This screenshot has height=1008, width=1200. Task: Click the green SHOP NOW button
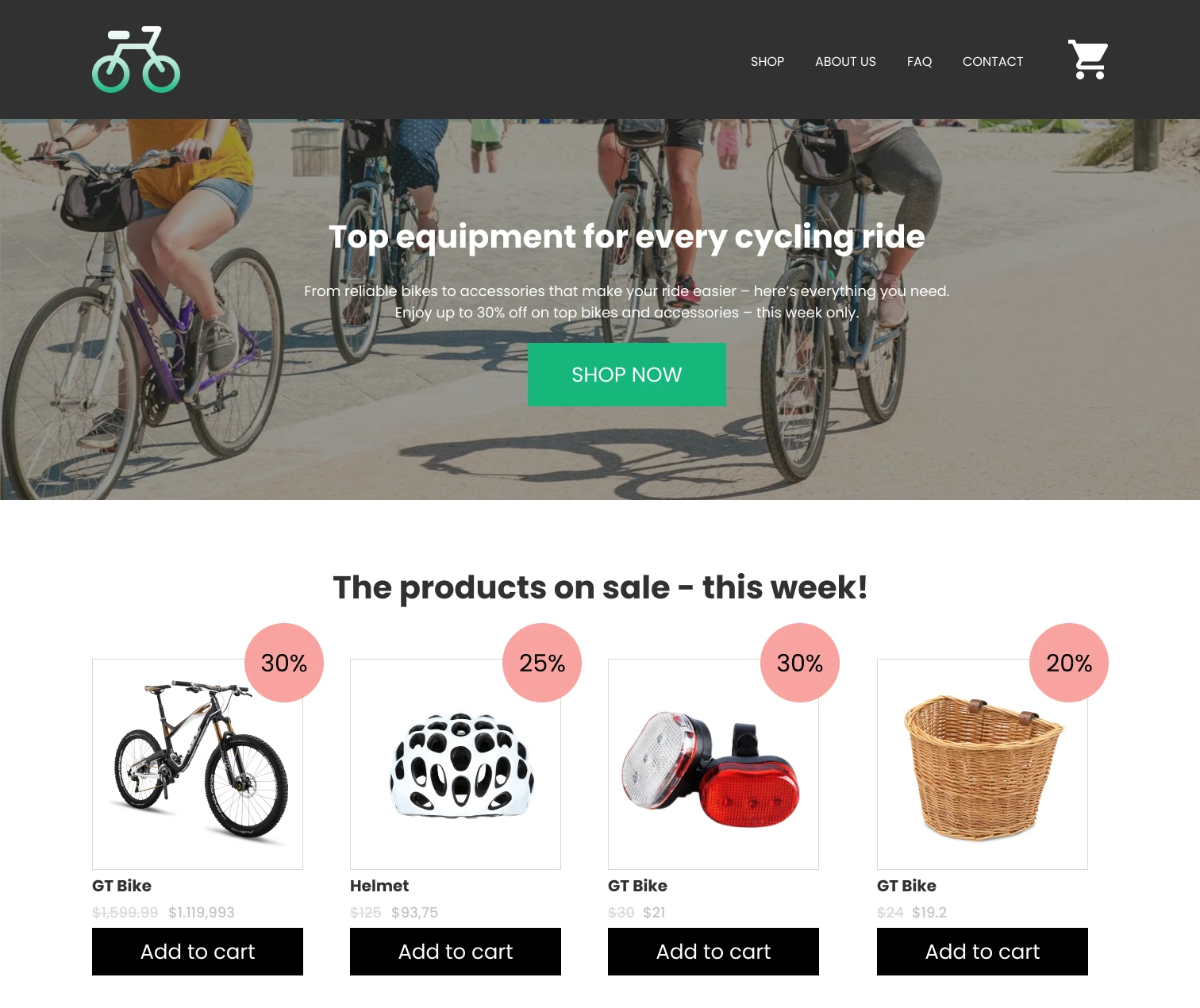[x=627, y=375]
